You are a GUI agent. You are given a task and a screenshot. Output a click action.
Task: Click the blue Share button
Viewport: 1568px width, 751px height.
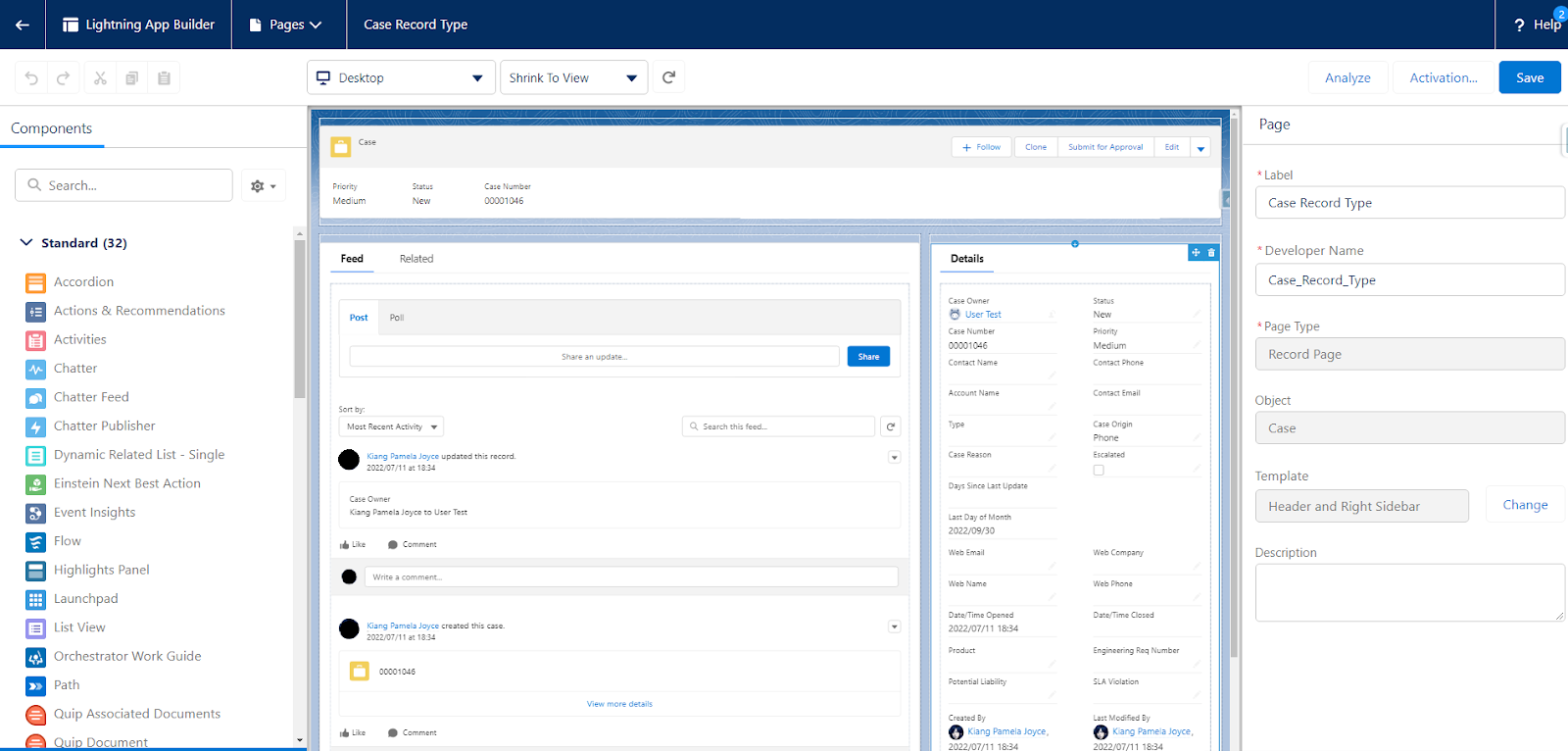pos(868,357)
